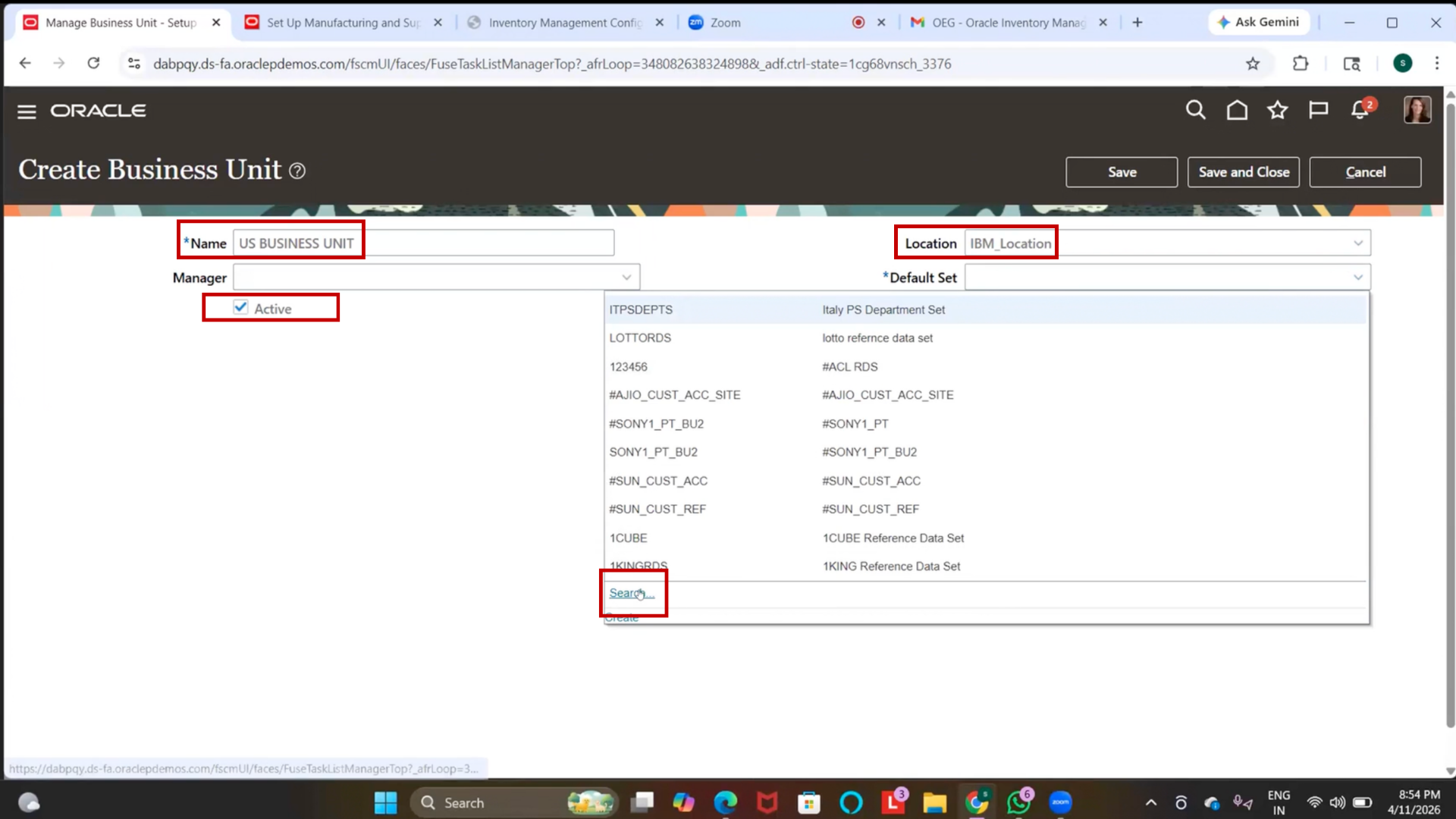This screenshot has width=1456, height=819.
Task: Open Microsoft Edge from the taskbar
Action: tap(725, 802)
